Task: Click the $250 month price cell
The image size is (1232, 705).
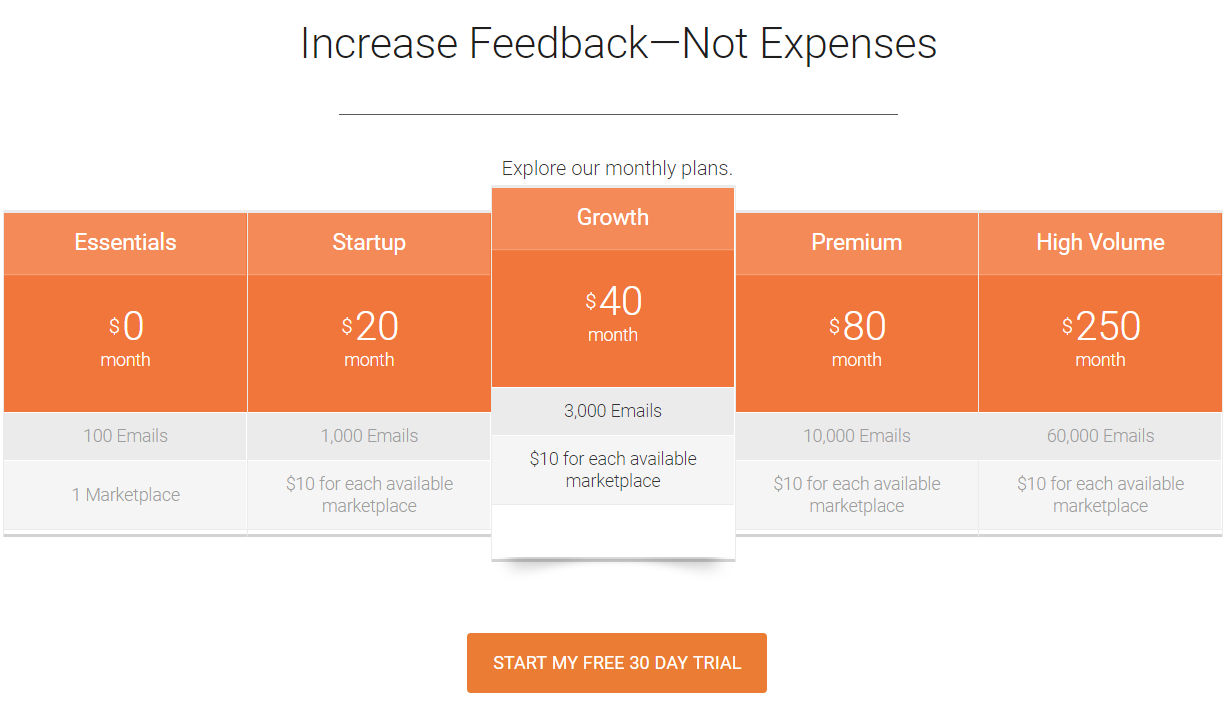Action: (1100, 340)
